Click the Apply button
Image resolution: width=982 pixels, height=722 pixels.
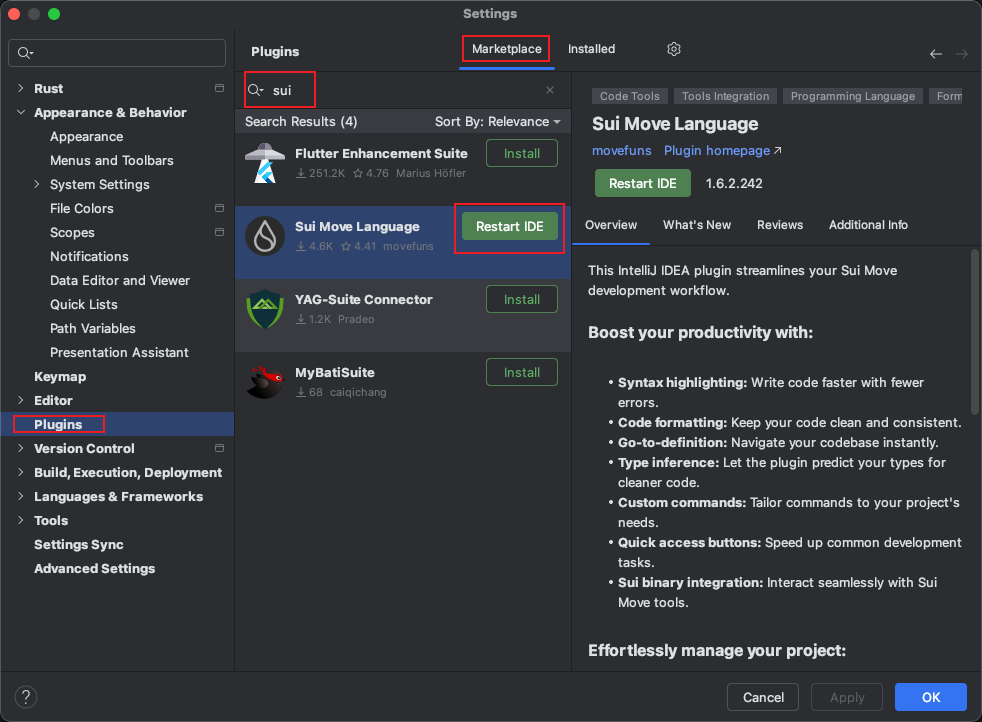847,697
